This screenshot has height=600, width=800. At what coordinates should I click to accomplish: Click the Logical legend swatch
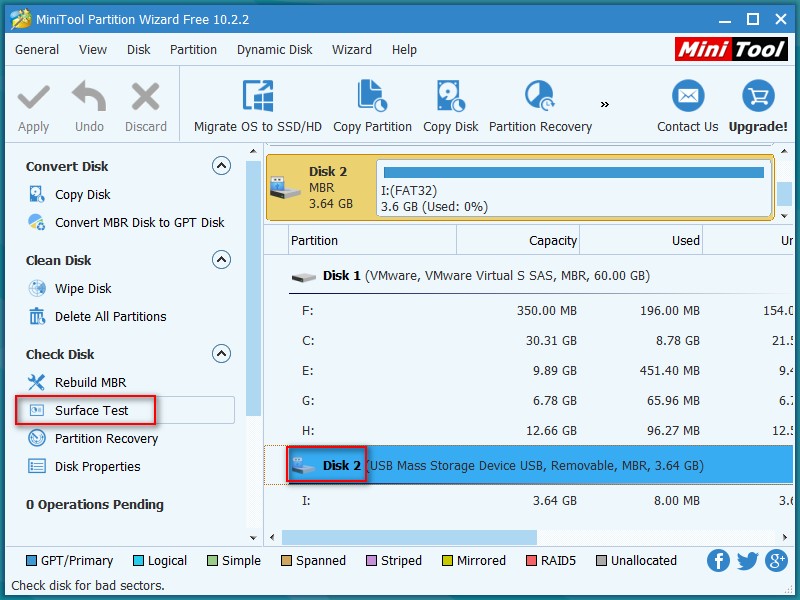point(138,561)
